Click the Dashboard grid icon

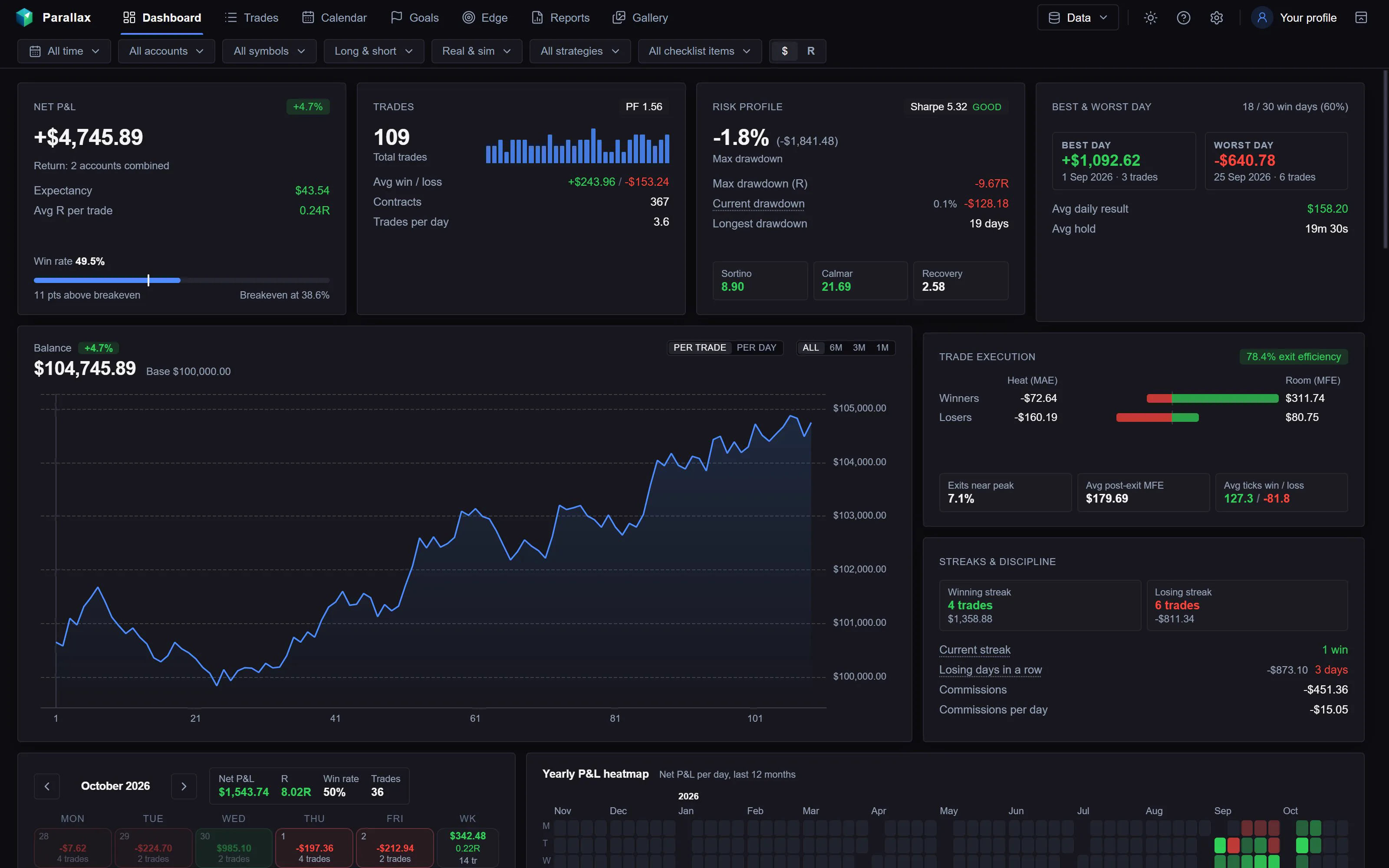pos(129,18)
